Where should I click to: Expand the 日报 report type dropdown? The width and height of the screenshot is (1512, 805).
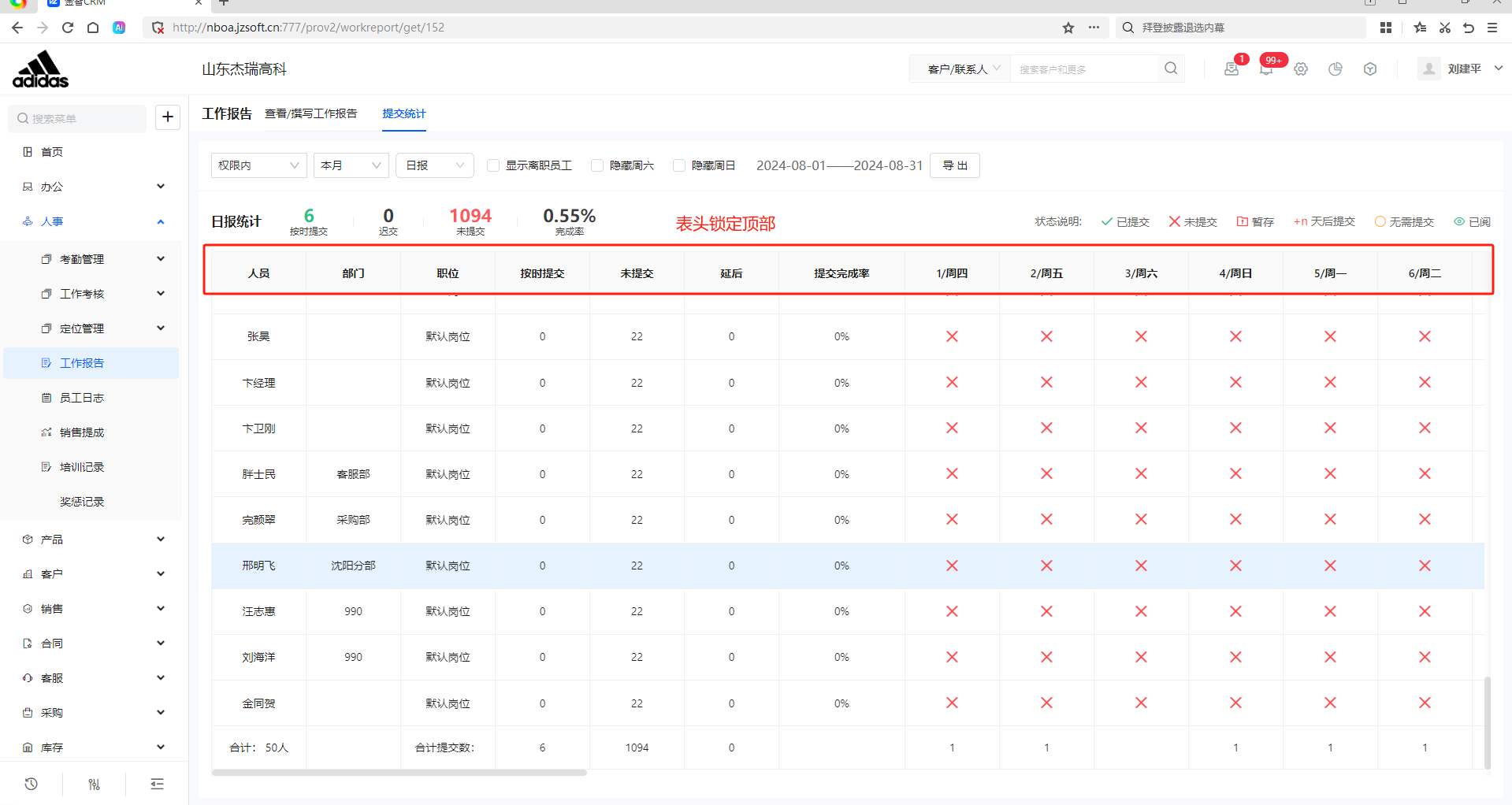tap(434, 165)
